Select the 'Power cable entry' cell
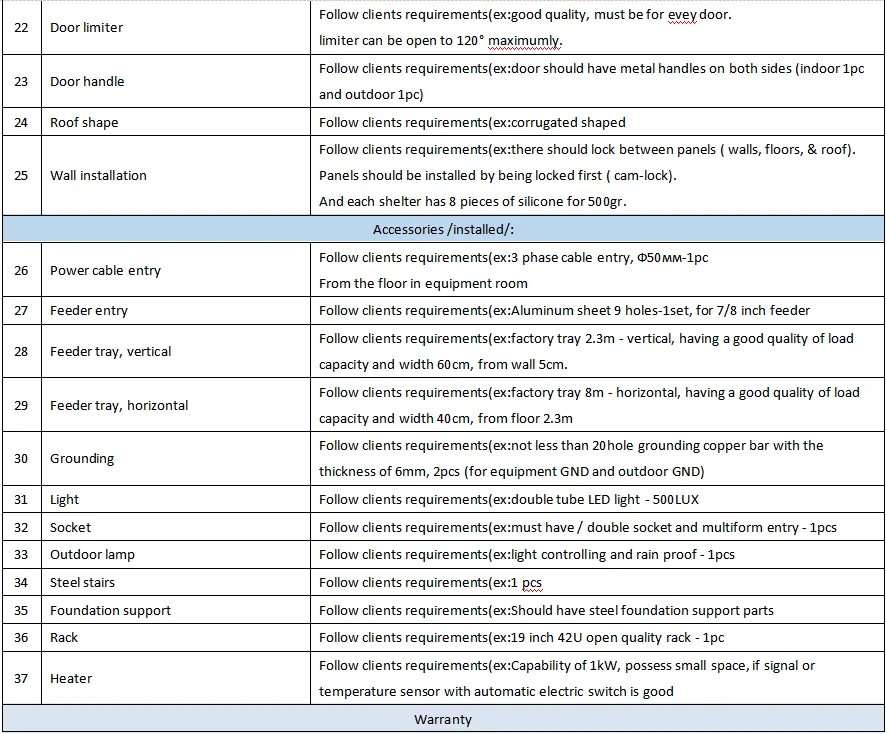 click(176, 270)
